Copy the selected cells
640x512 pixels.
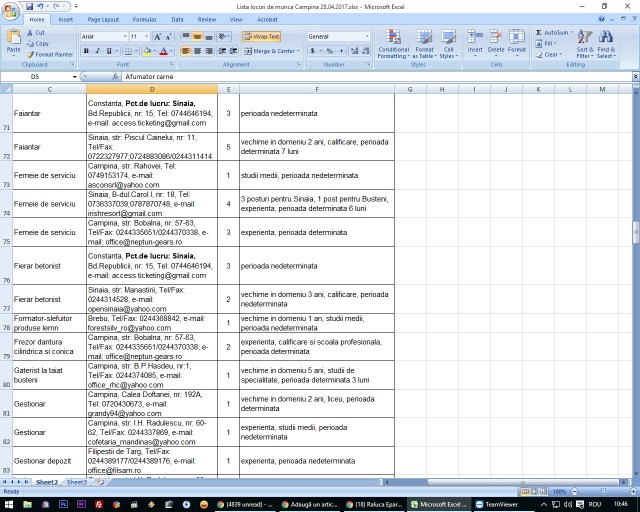pyautogui.click(x=38, y=44)
